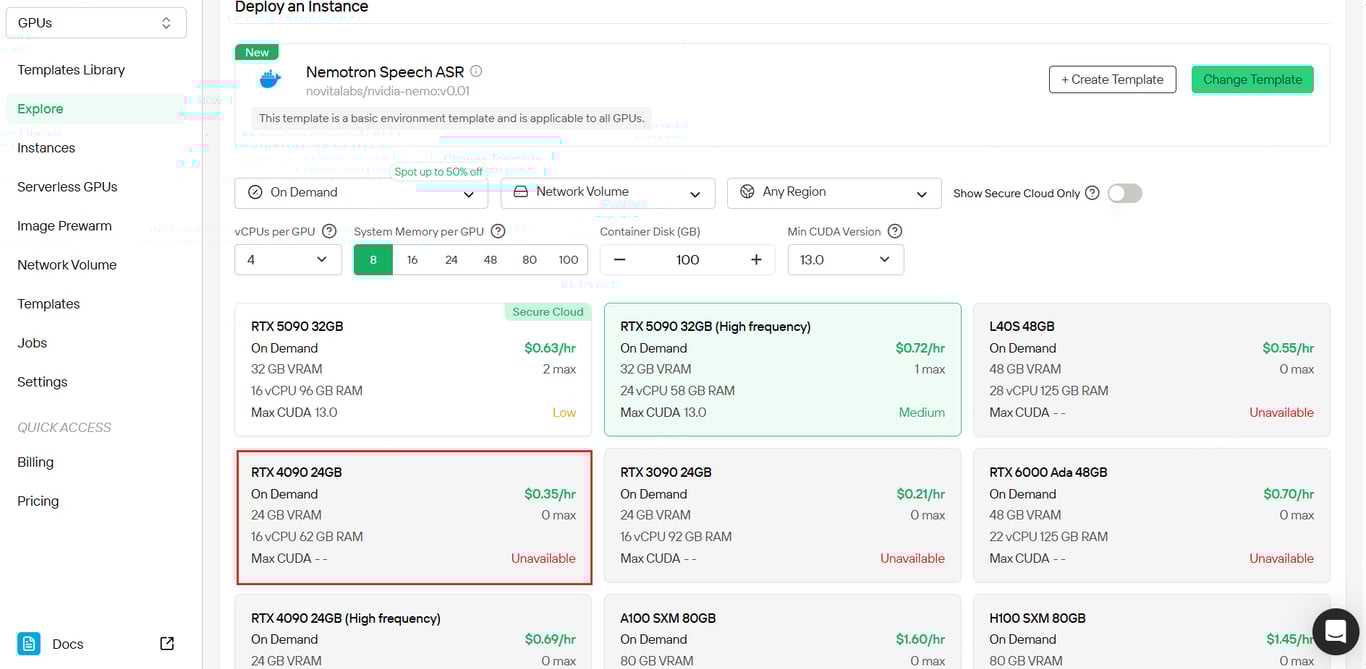This screenshot has height=669, width=1366.
Task: Click the System Memory per GPU help icon
Action: [x=498, y=231]
